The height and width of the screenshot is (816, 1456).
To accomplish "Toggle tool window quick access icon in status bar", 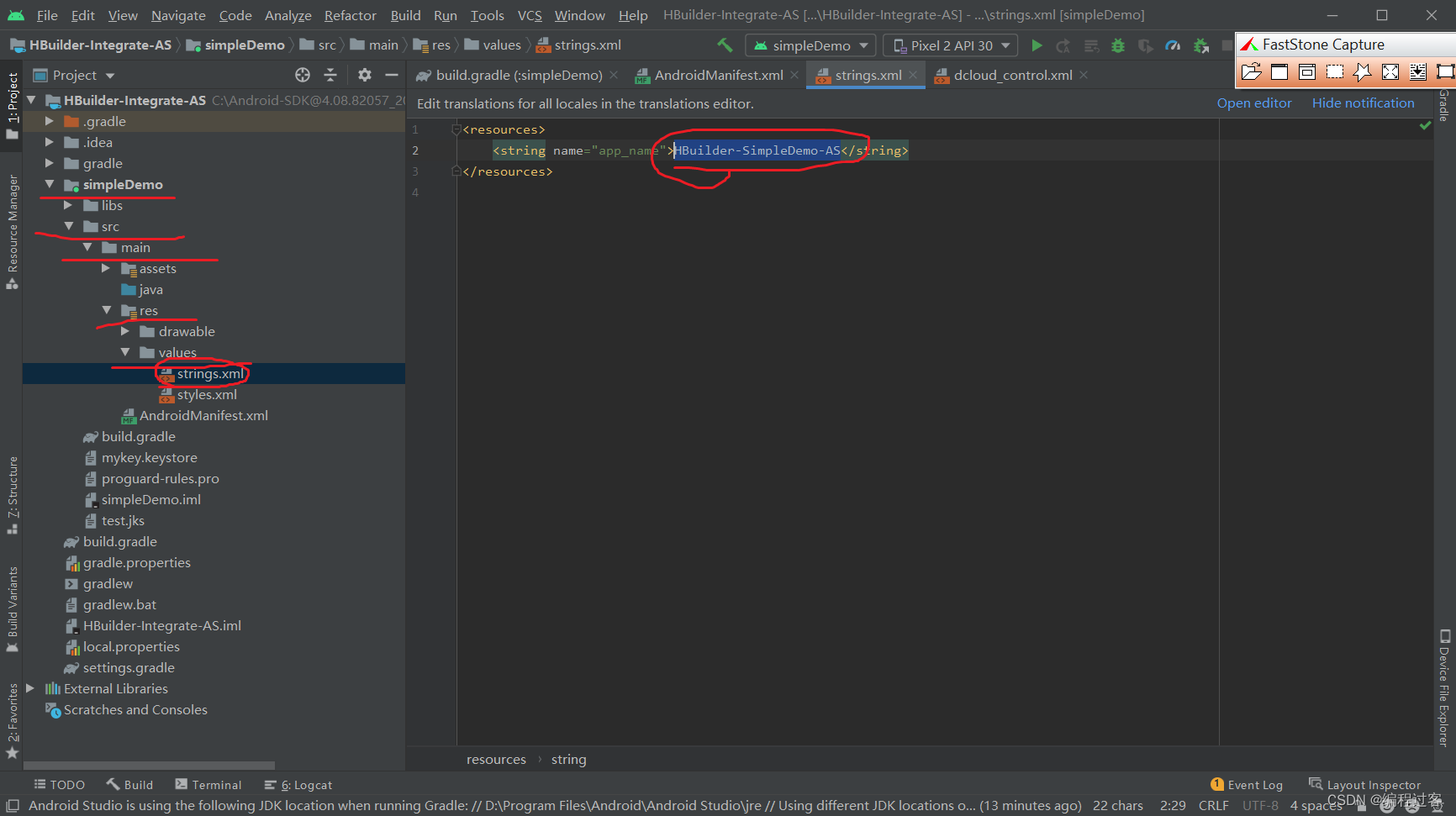I will pyautogui.click(x=13, y=806).
